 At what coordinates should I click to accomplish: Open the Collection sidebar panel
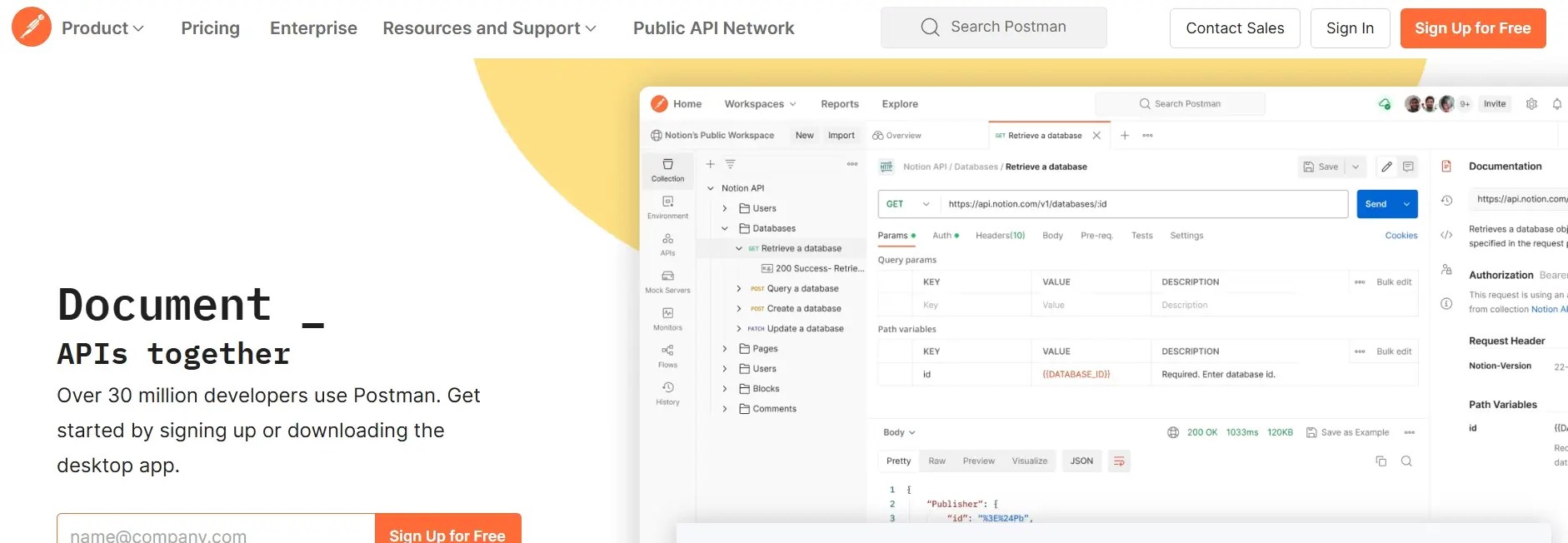coord(667,170)
